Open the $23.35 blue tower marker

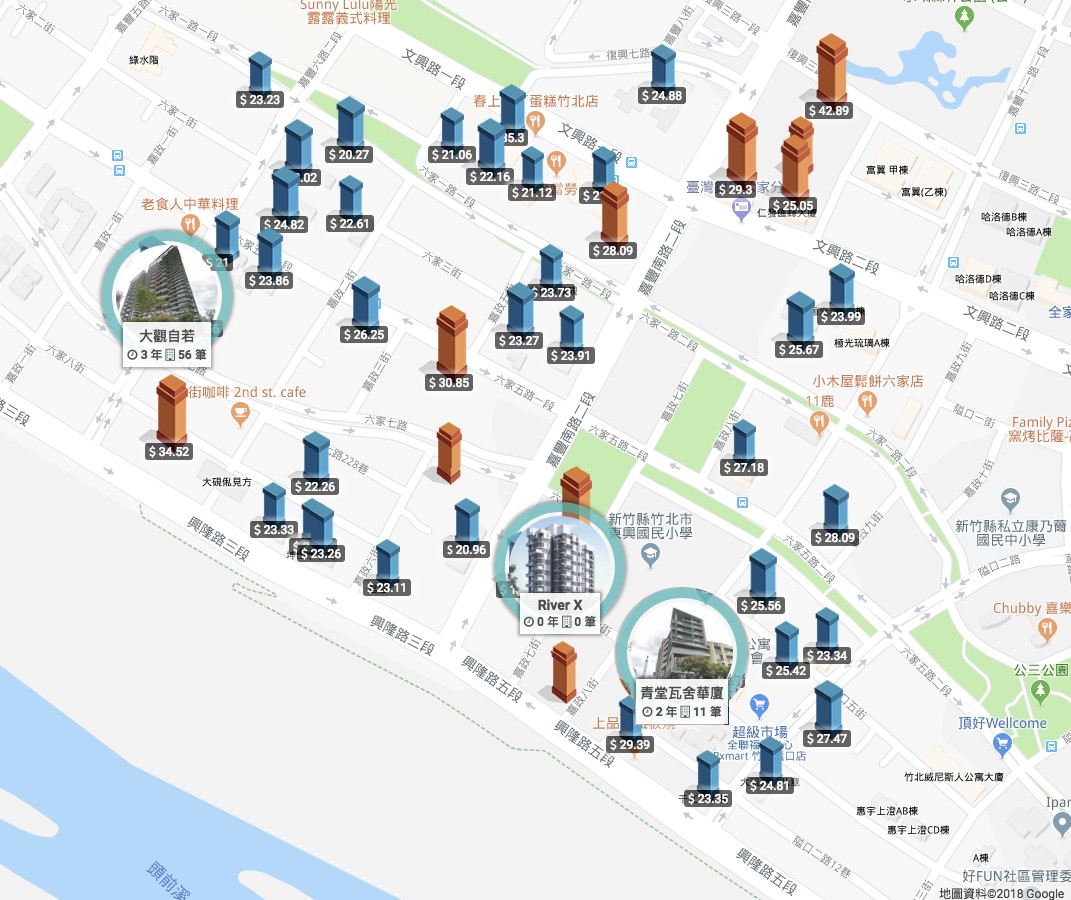pos(708,779)
